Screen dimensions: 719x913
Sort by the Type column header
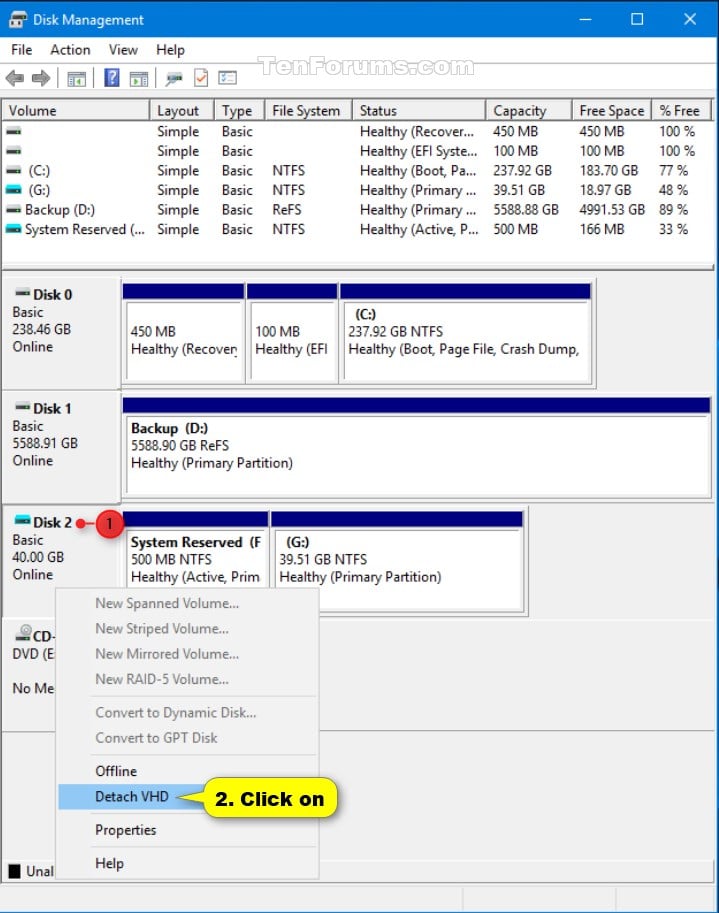coord(239,111)
